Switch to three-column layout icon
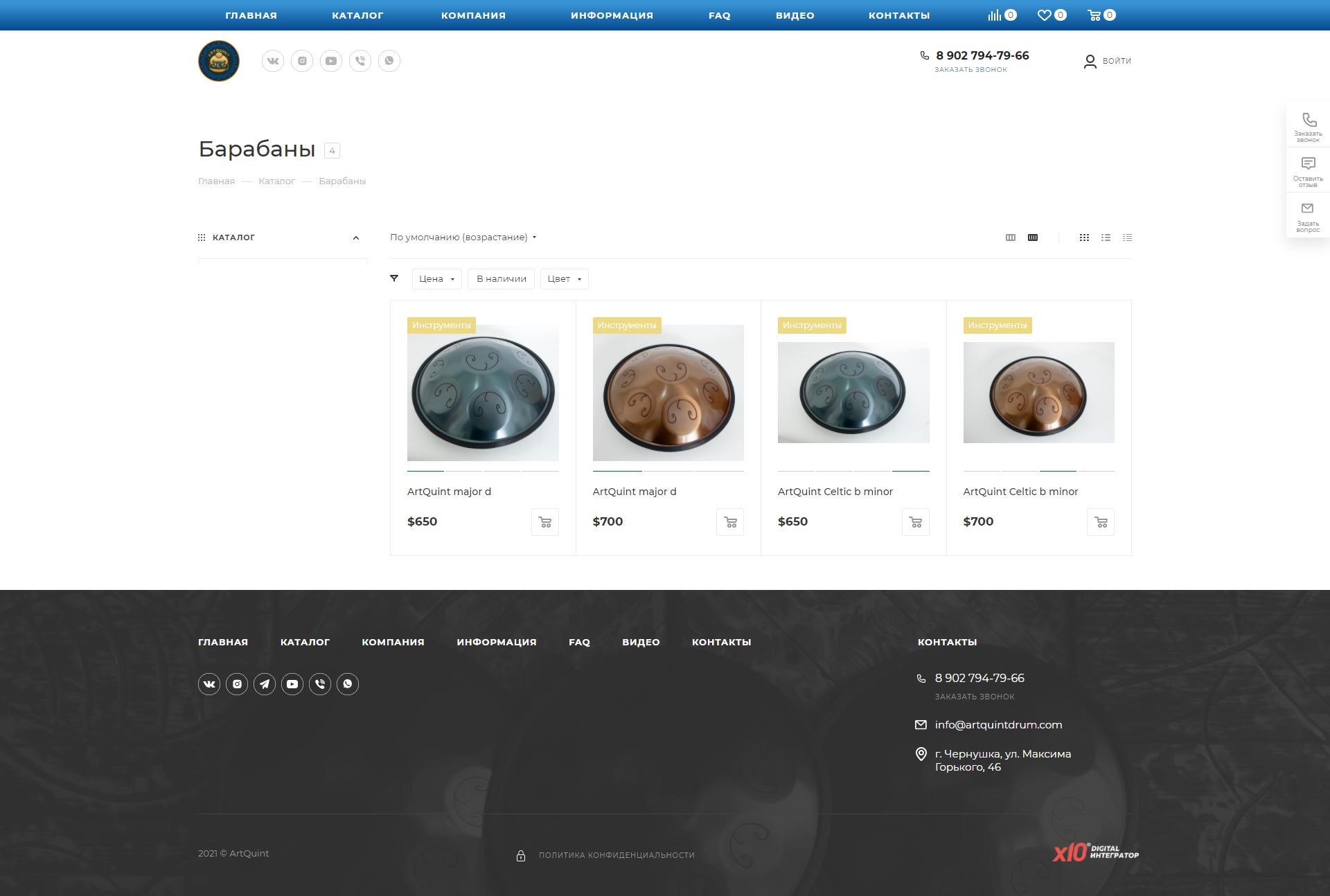The height and width of the screenshot is (896, 1330). pos(1011,238)
